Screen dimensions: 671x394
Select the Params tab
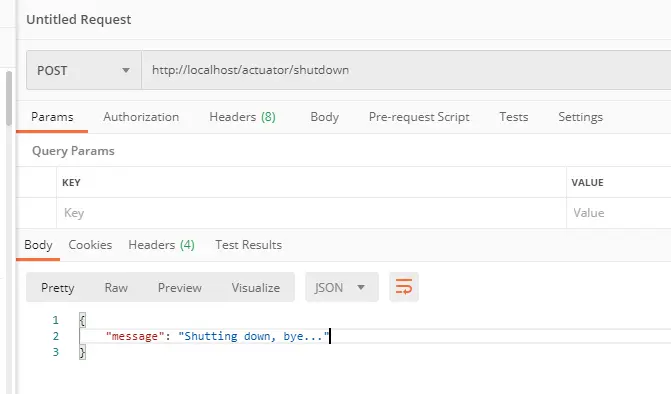[52, 117]
